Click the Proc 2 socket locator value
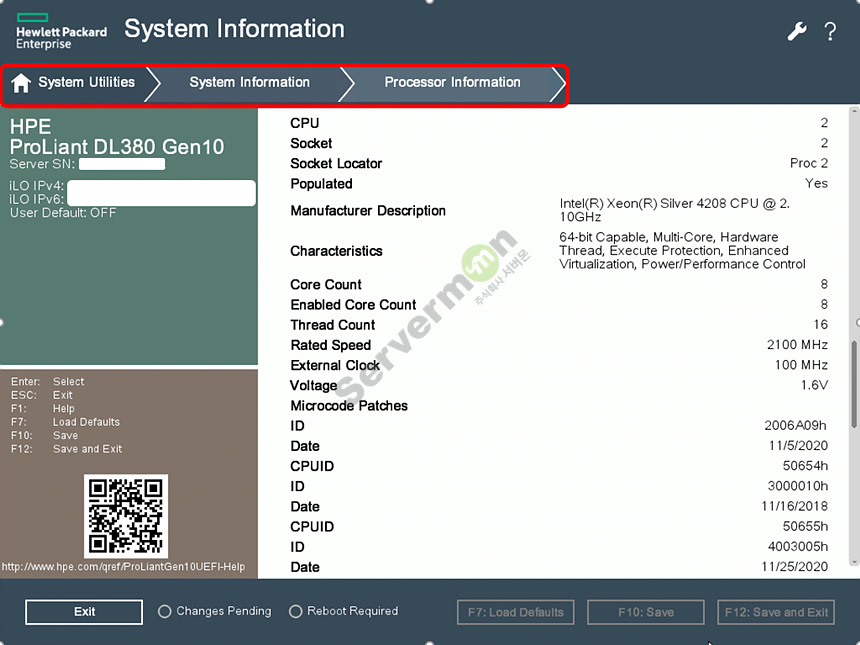 [x=809, y=163]
